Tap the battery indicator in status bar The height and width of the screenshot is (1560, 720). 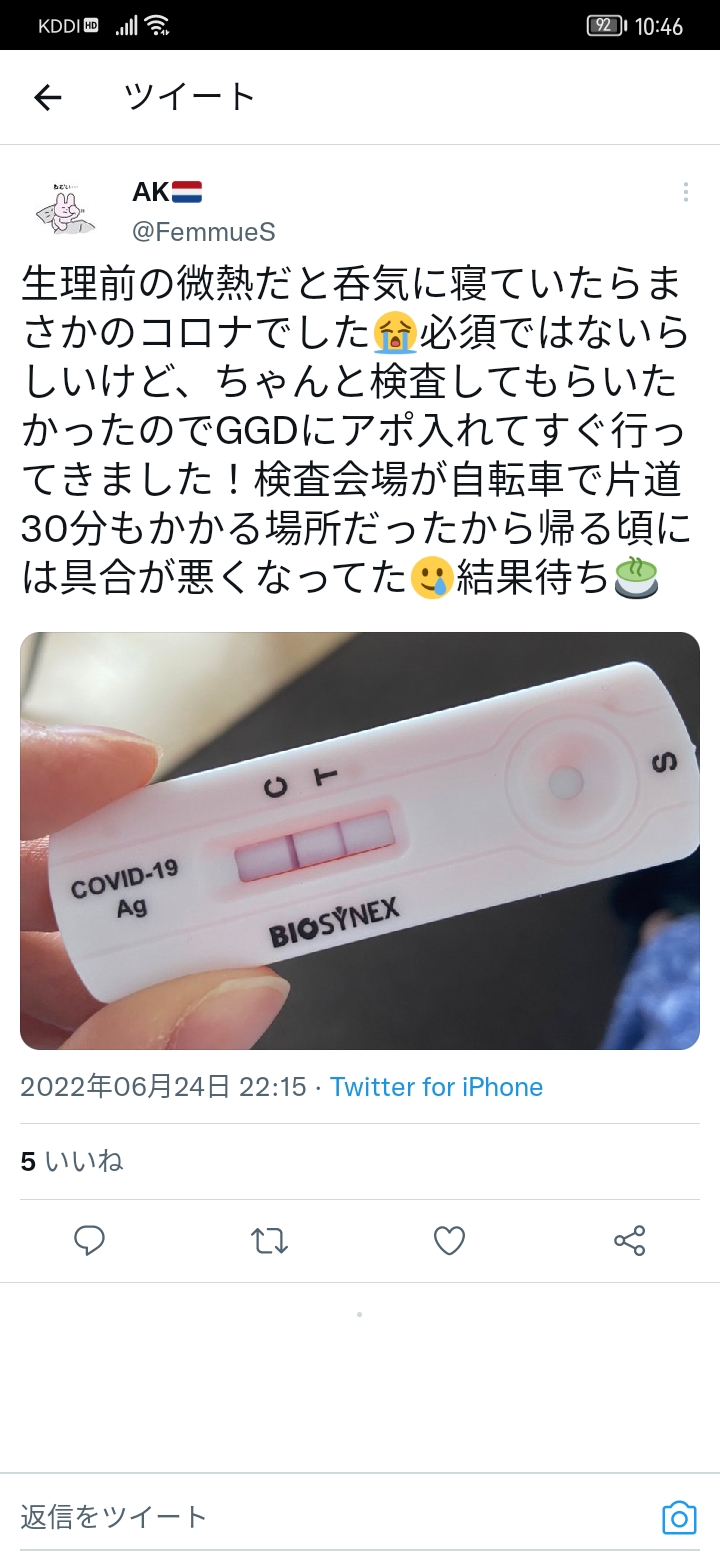[x=606, y=26]
